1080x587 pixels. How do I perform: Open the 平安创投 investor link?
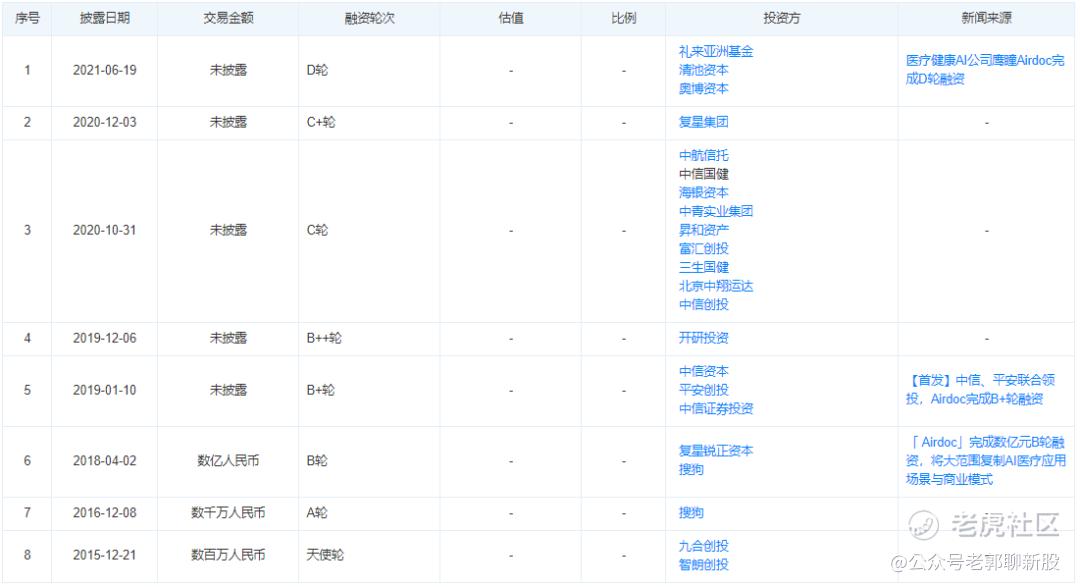(x=703, y=390)
